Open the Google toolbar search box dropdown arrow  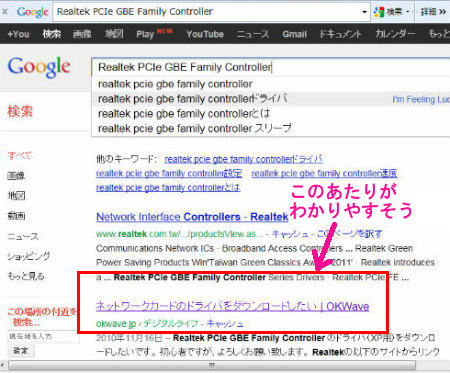(364, 12)
